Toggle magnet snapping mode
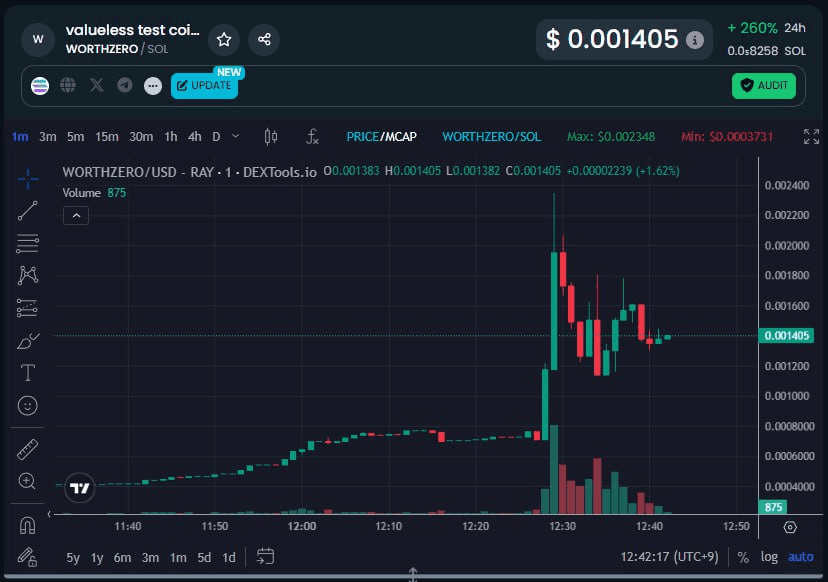This screenshot has height=582, width=828. (x=27, y=525)
